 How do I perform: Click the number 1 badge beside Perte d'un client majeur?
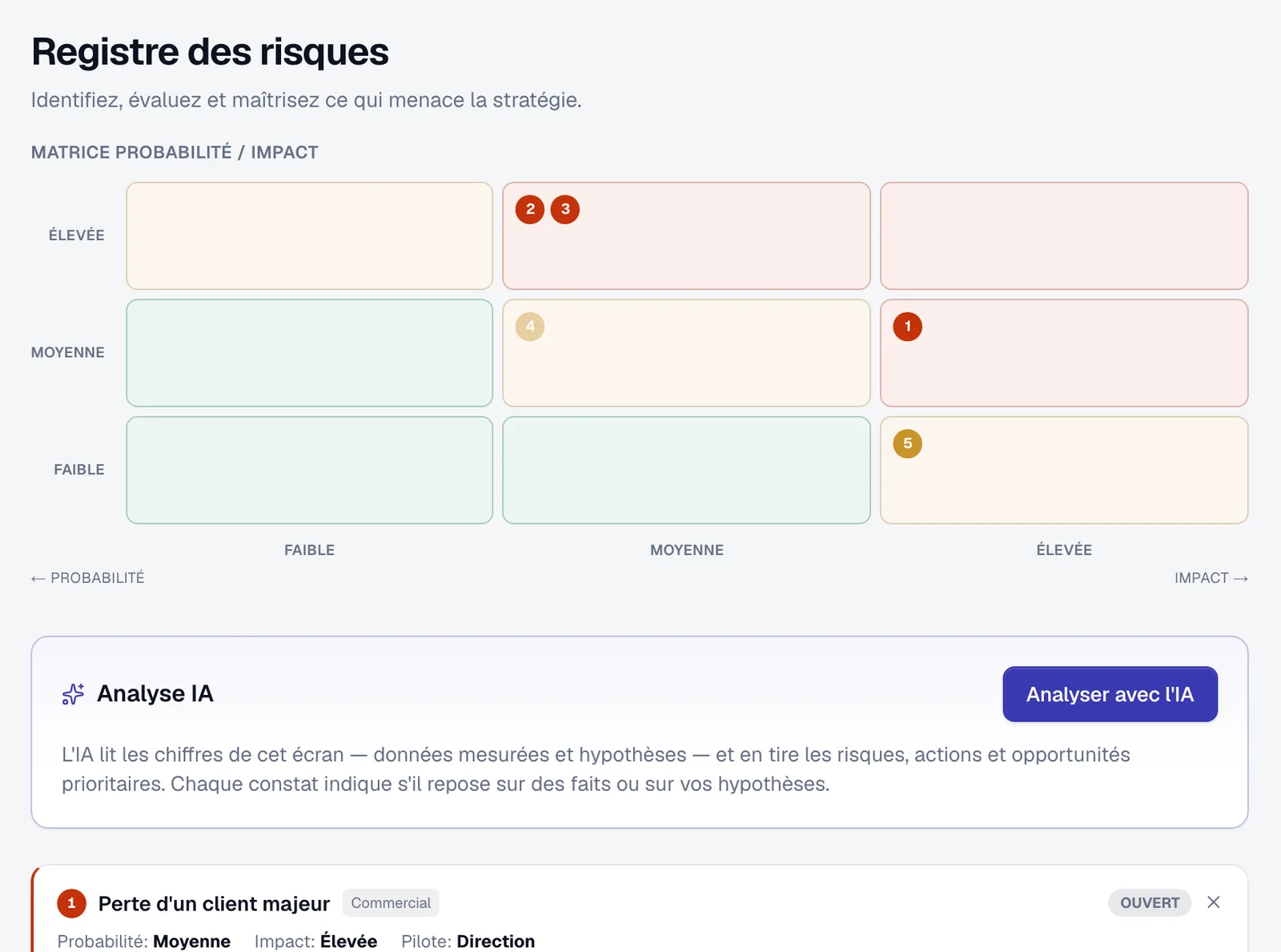coord(71,903)
